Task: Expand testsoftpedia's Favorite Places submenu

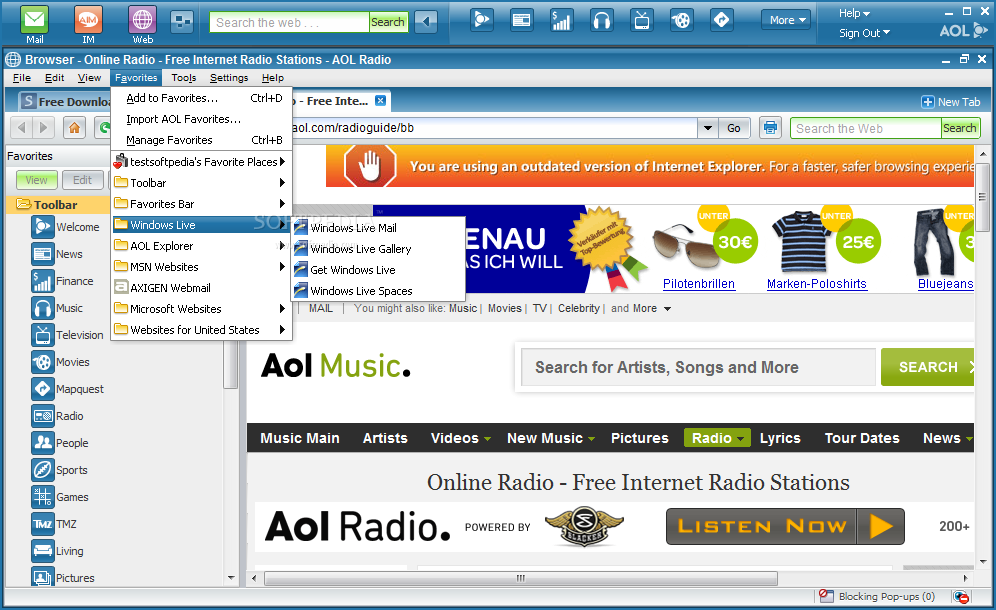Action: [x=201, y=162]
